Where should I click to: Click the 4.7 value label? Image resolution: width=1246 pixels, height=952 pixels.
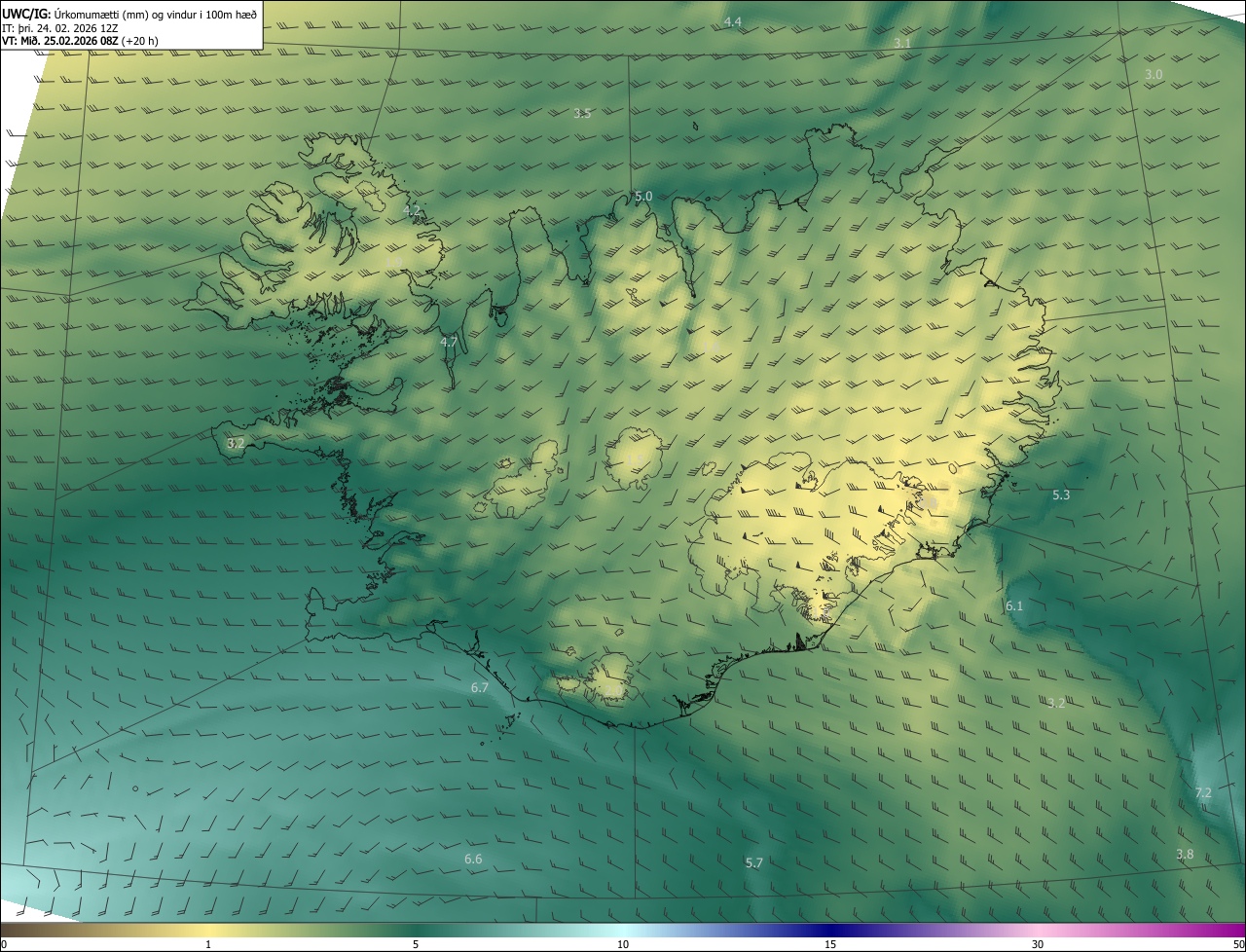pos(449,342)
